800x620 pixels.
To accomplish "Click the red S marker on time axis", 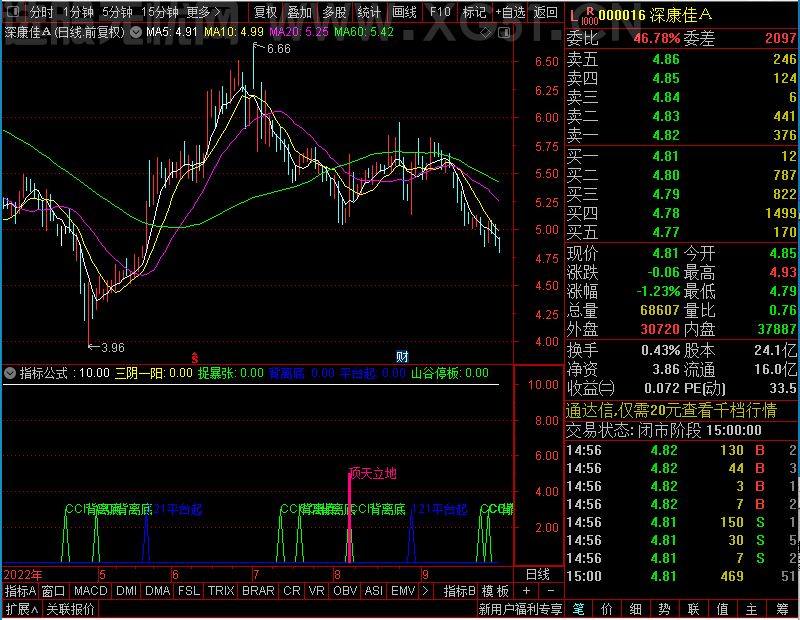I will 194,358.
